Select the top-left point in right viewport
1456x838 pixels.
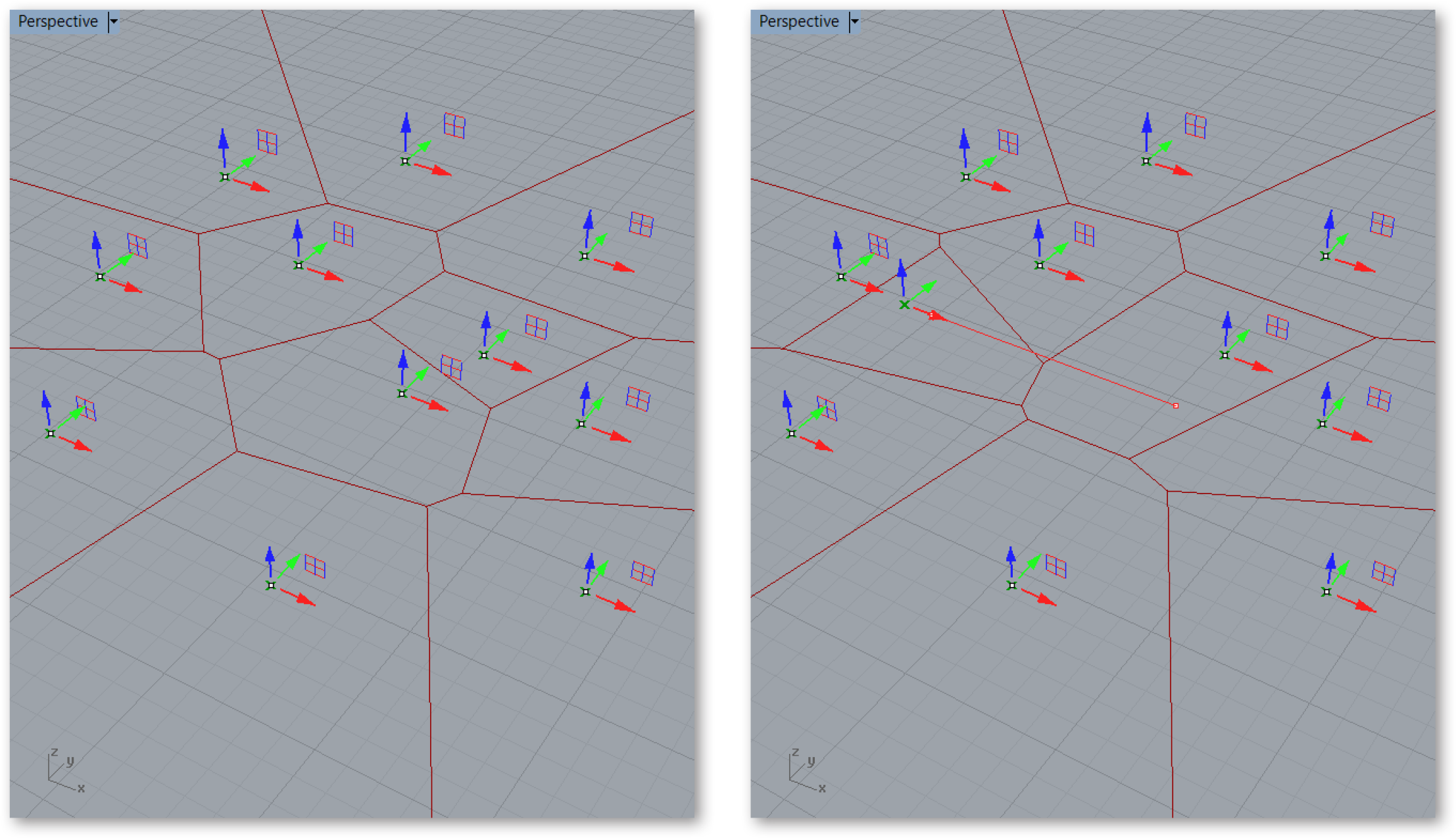point(966,177)
